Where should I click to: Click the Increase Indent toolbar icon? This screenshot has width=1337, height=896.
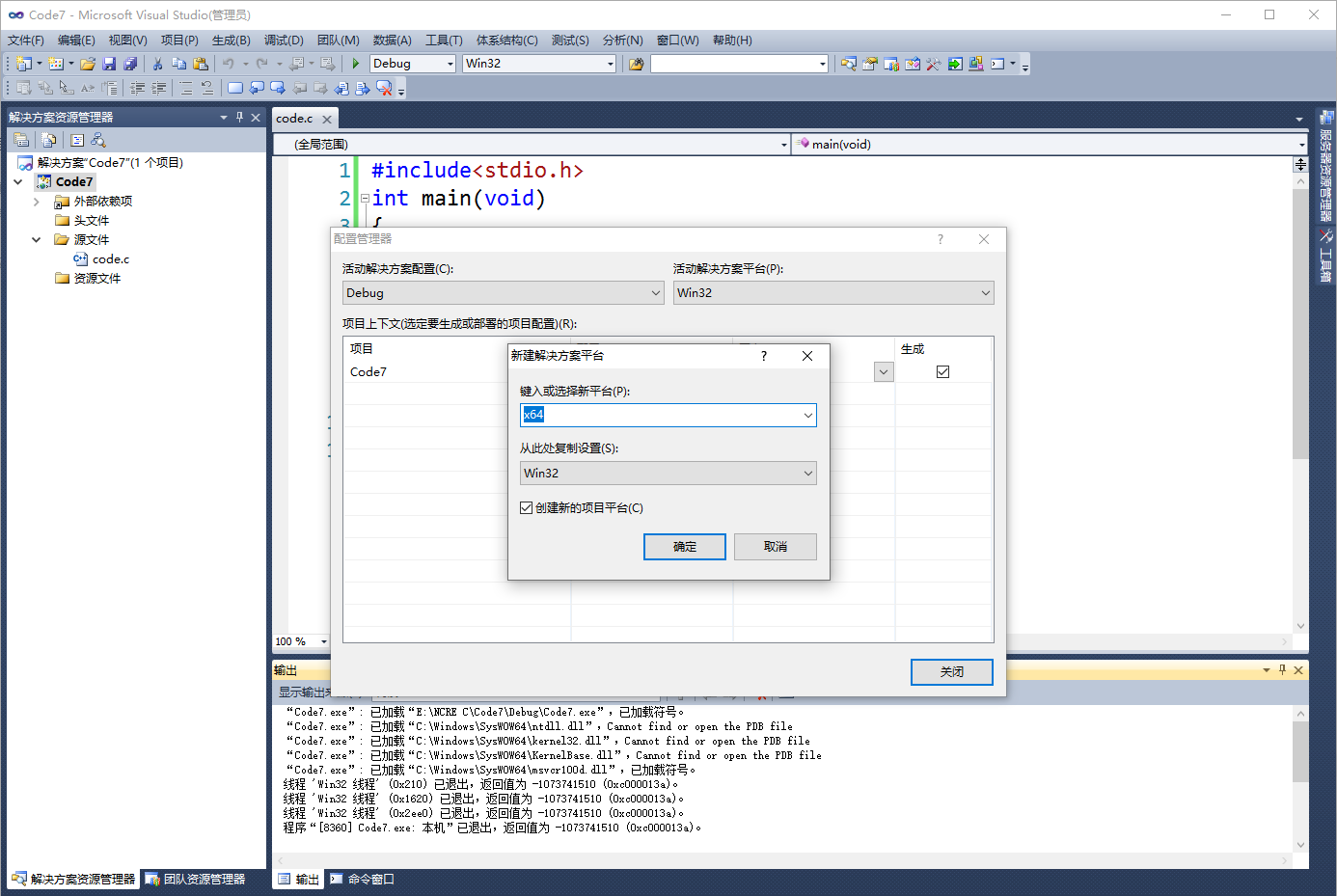(159, 88)
